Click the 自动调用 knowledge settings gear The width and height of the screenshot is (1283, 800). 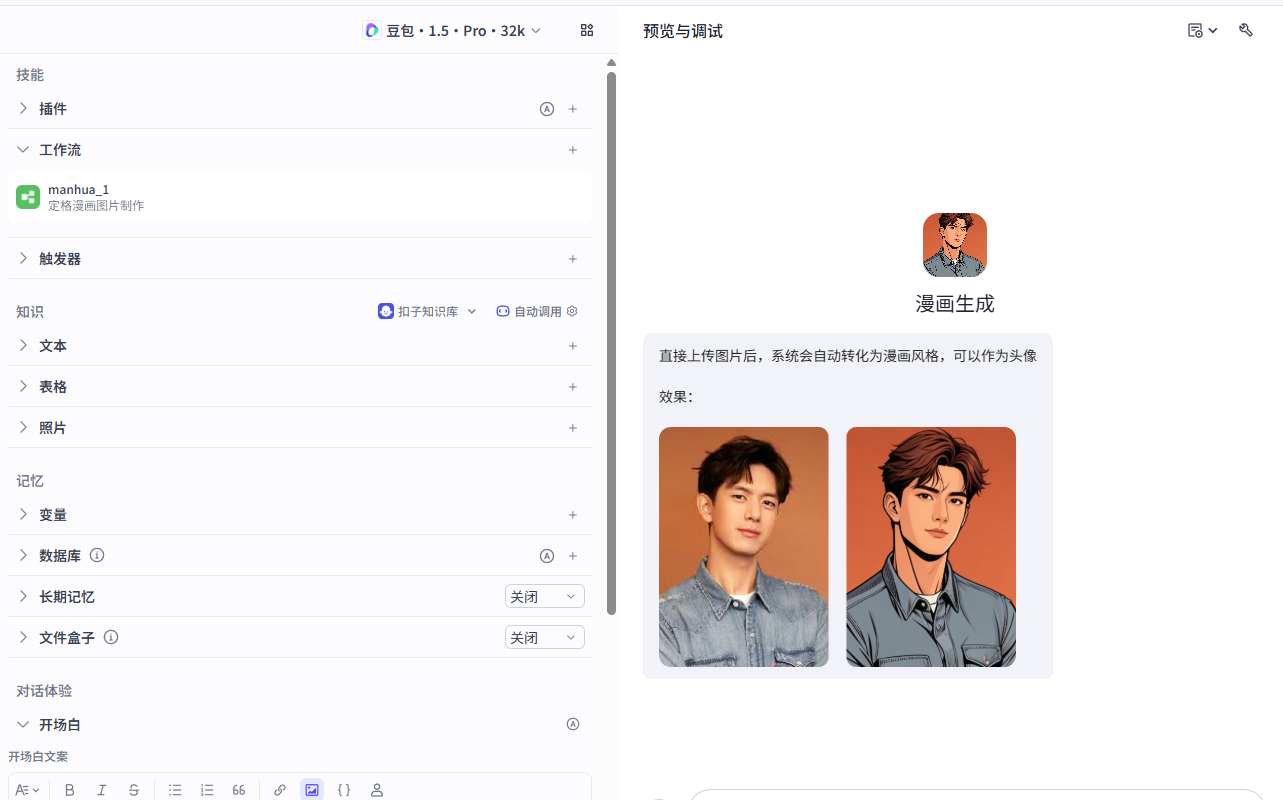coord(572,311)
